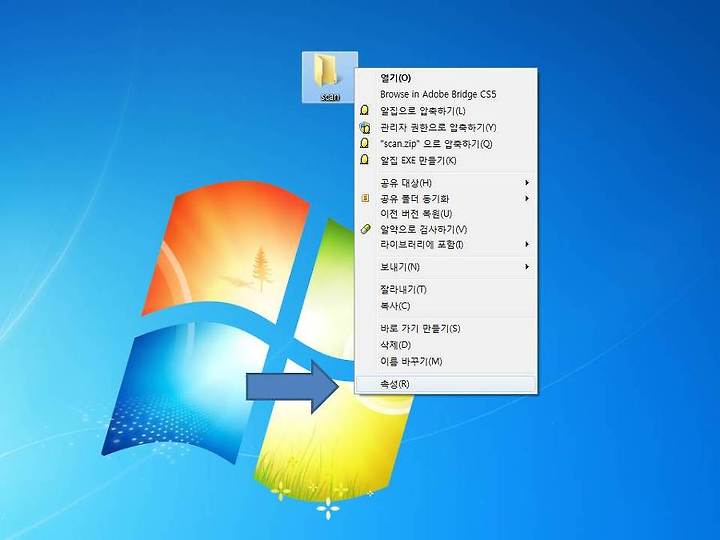The width and height of the screenshot is (720, 540).
Task: Click ALZip icon beside 알집 EXE 만들기(K)
Action: (x=365, y=160)
